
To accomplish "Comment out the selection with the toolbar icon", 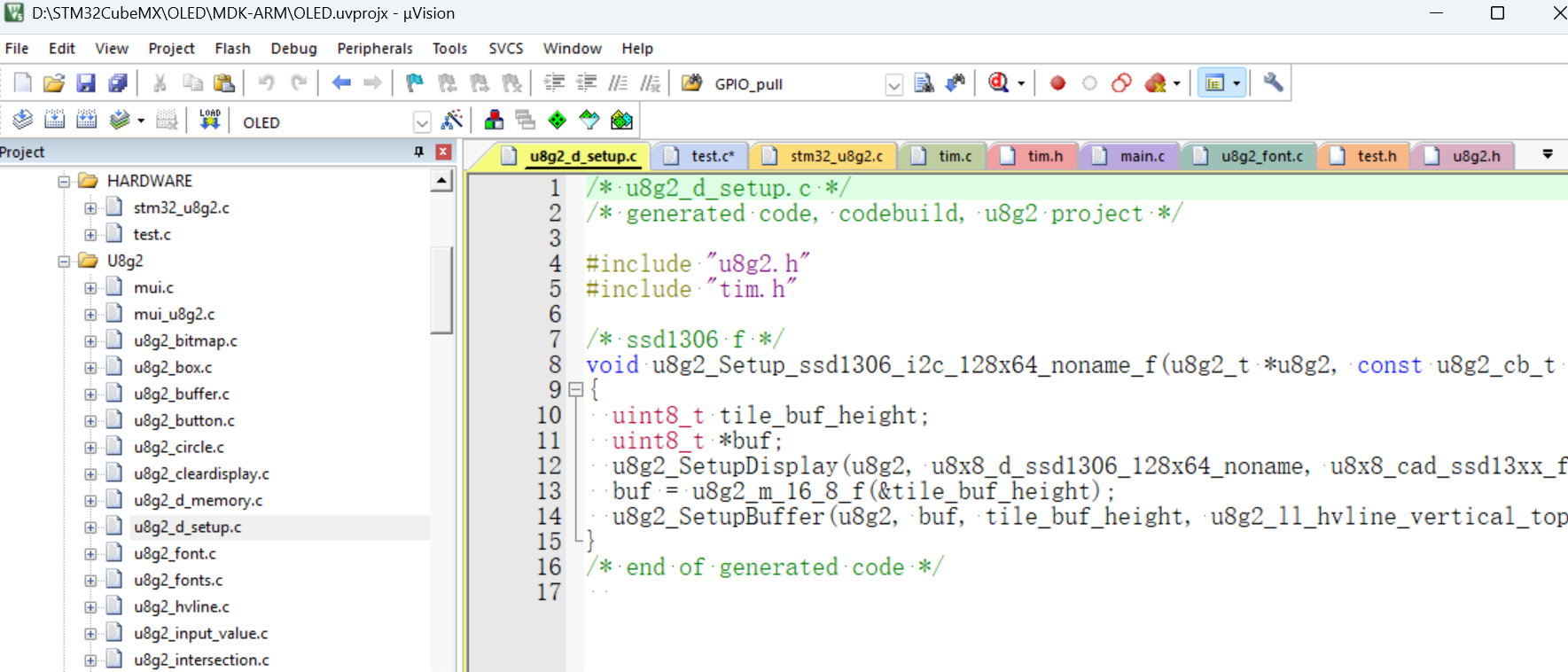I will pyautogui.click(x=619, y=83).
